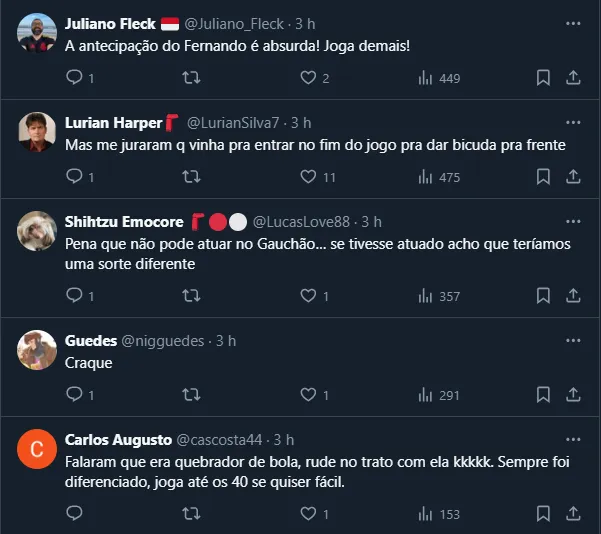The image size is (601, 534).
Task: View analytics of Juliano Fleck's tweet
Action: click(425, 78)
